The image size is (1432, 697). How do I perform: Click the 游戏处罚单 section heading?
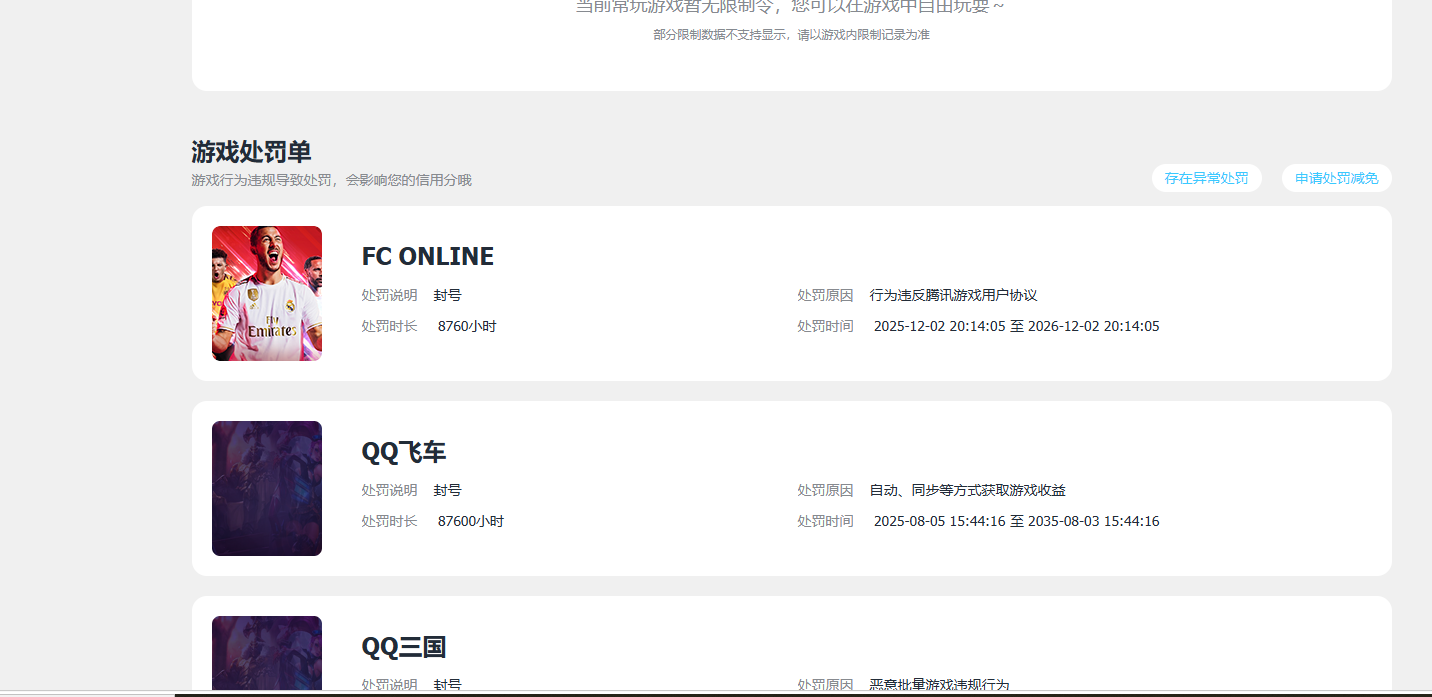pos(251,152)
